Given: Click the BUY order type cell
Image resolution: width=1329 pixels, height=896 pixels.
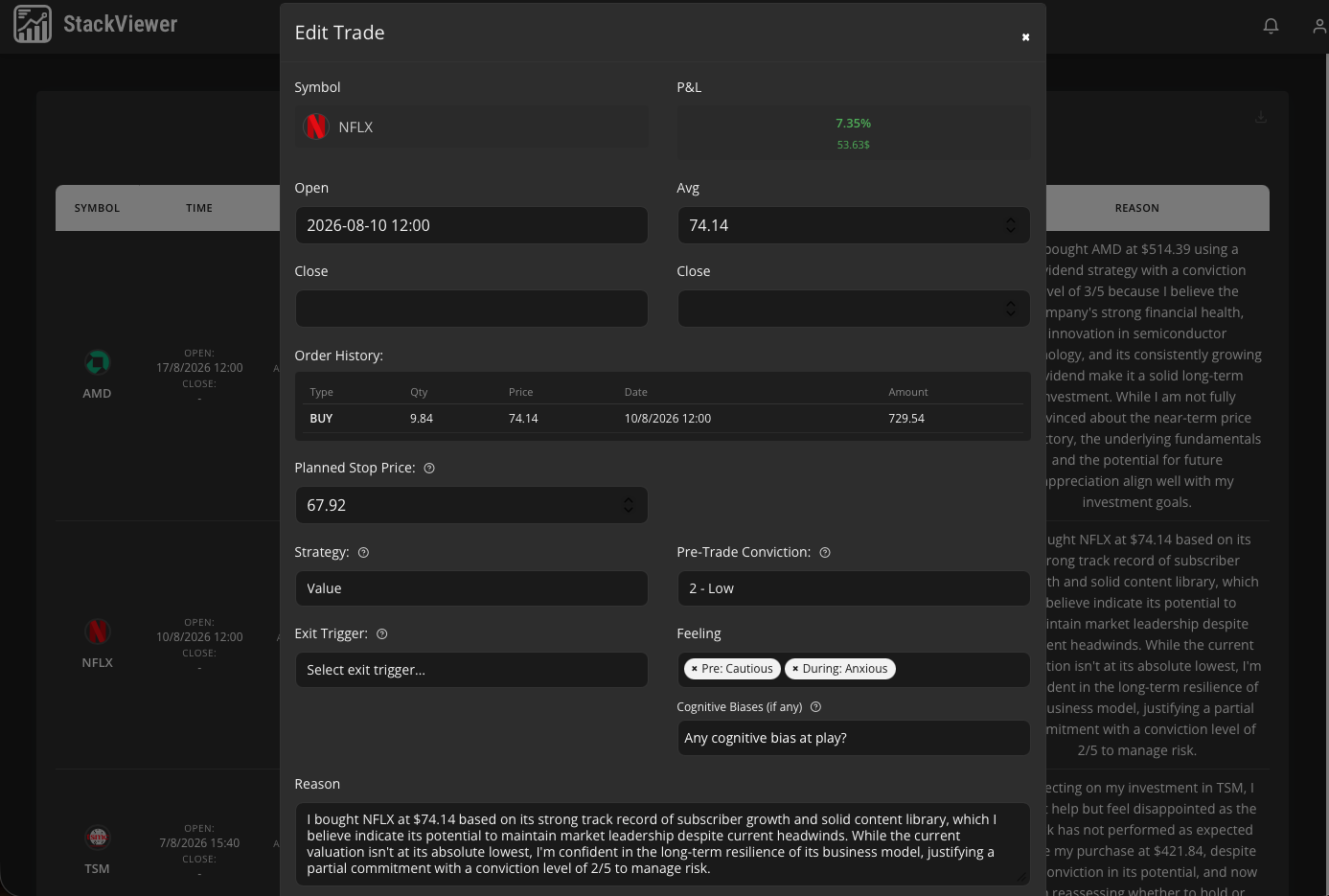Looking at the screenshot, I should click(x=321, y=419).
